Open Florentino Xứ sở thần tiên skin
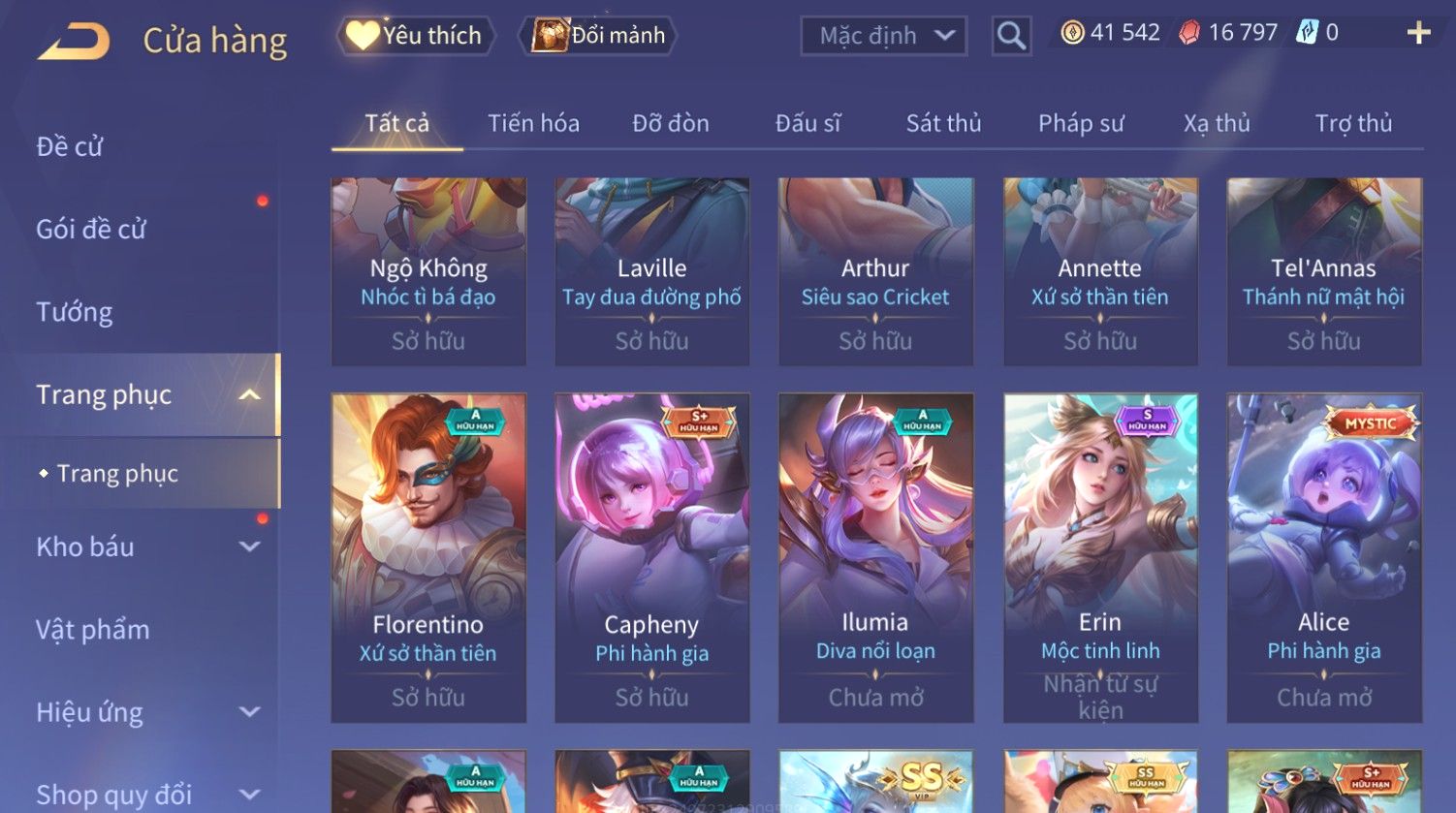 coord(428,558)
